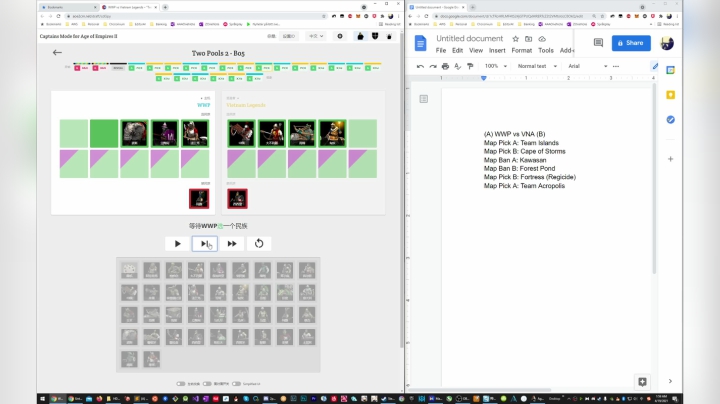Click the Redo icon in Docs toolbar
Image resolution: width=720 pixels, height=404 pixels.
(433, 66)
